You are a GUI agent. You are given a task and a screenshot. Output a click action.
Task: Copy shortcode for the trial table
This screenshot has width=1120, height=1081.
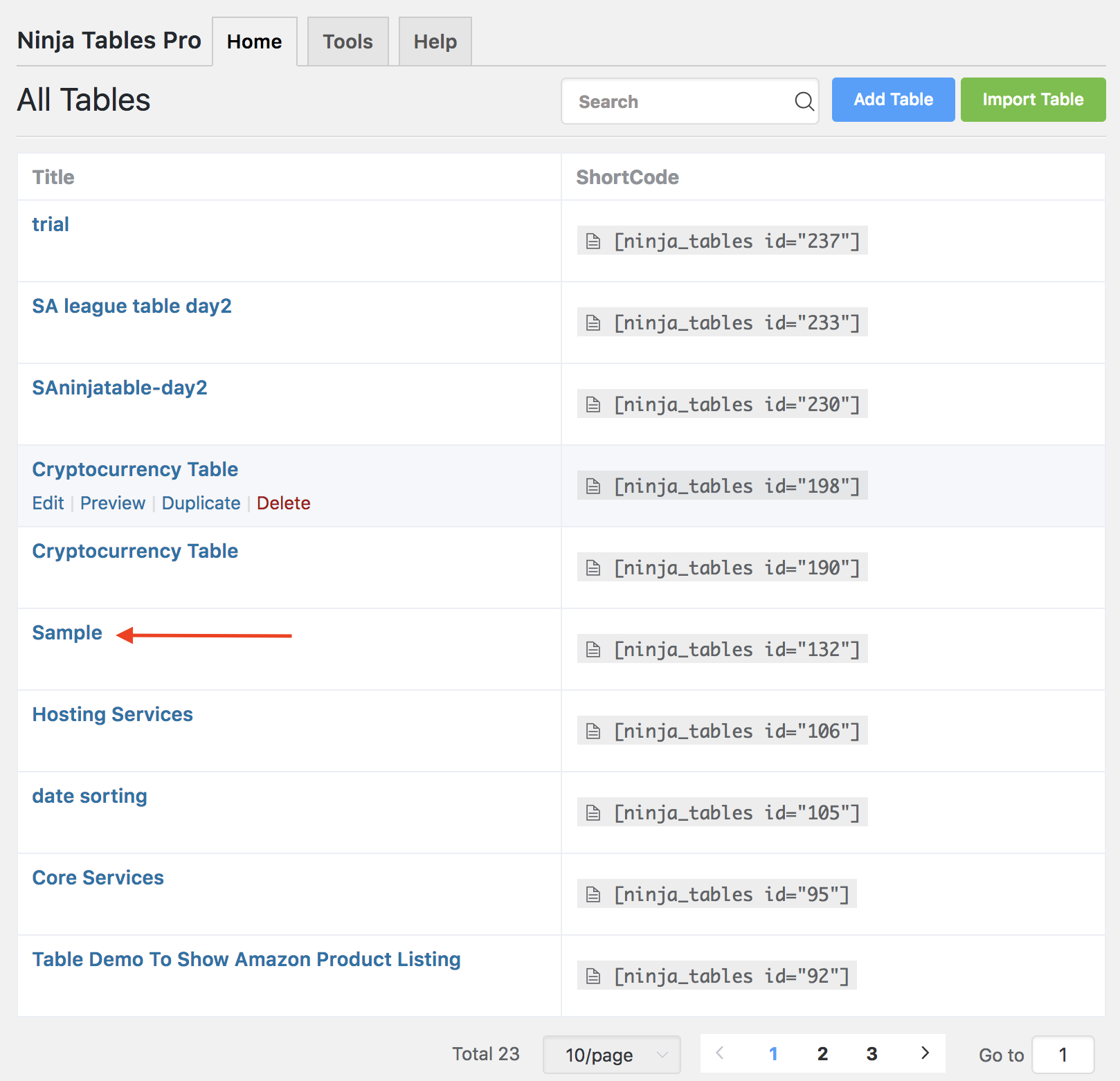[x=593, y=241]
